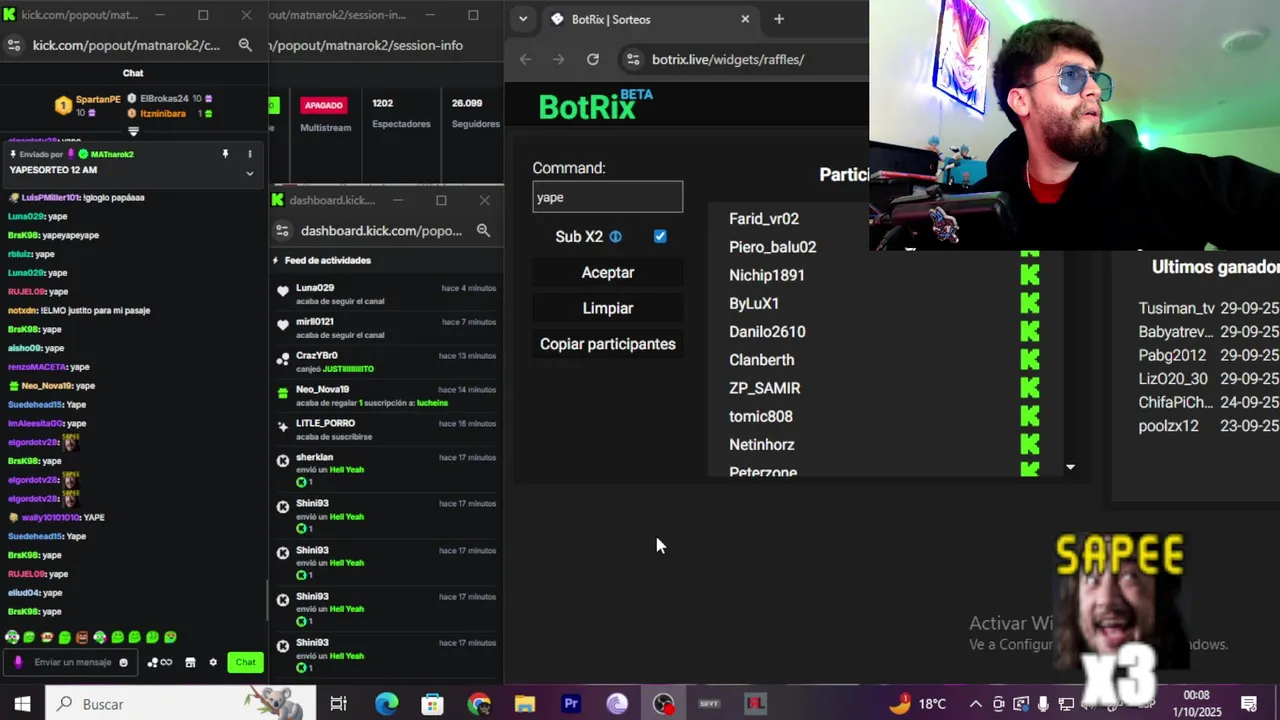Open Google Chrome from taskbar
The width and height of the screenshot is (1280, 720).
[479, 704]
